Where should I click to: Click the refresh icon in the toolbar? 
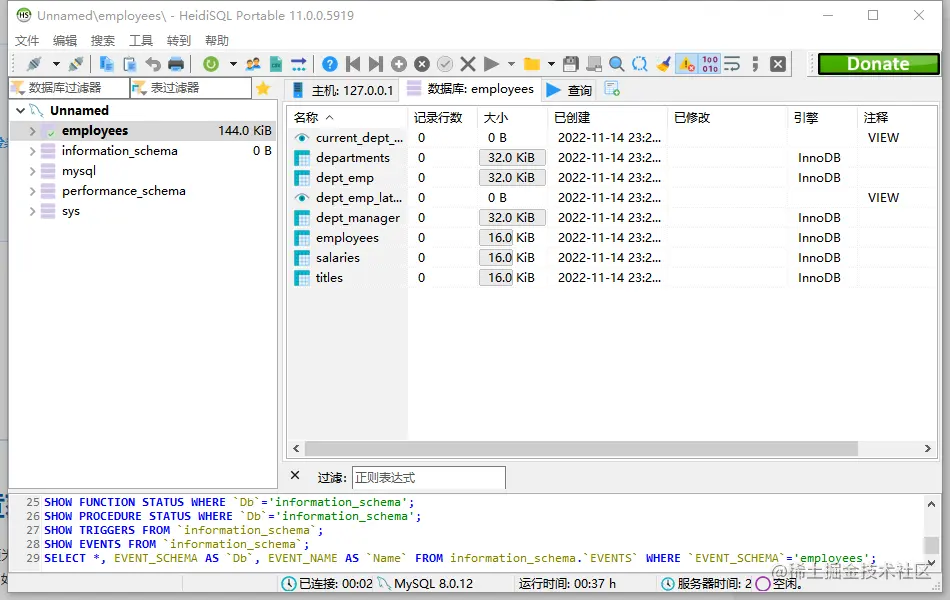coord(211,64)
